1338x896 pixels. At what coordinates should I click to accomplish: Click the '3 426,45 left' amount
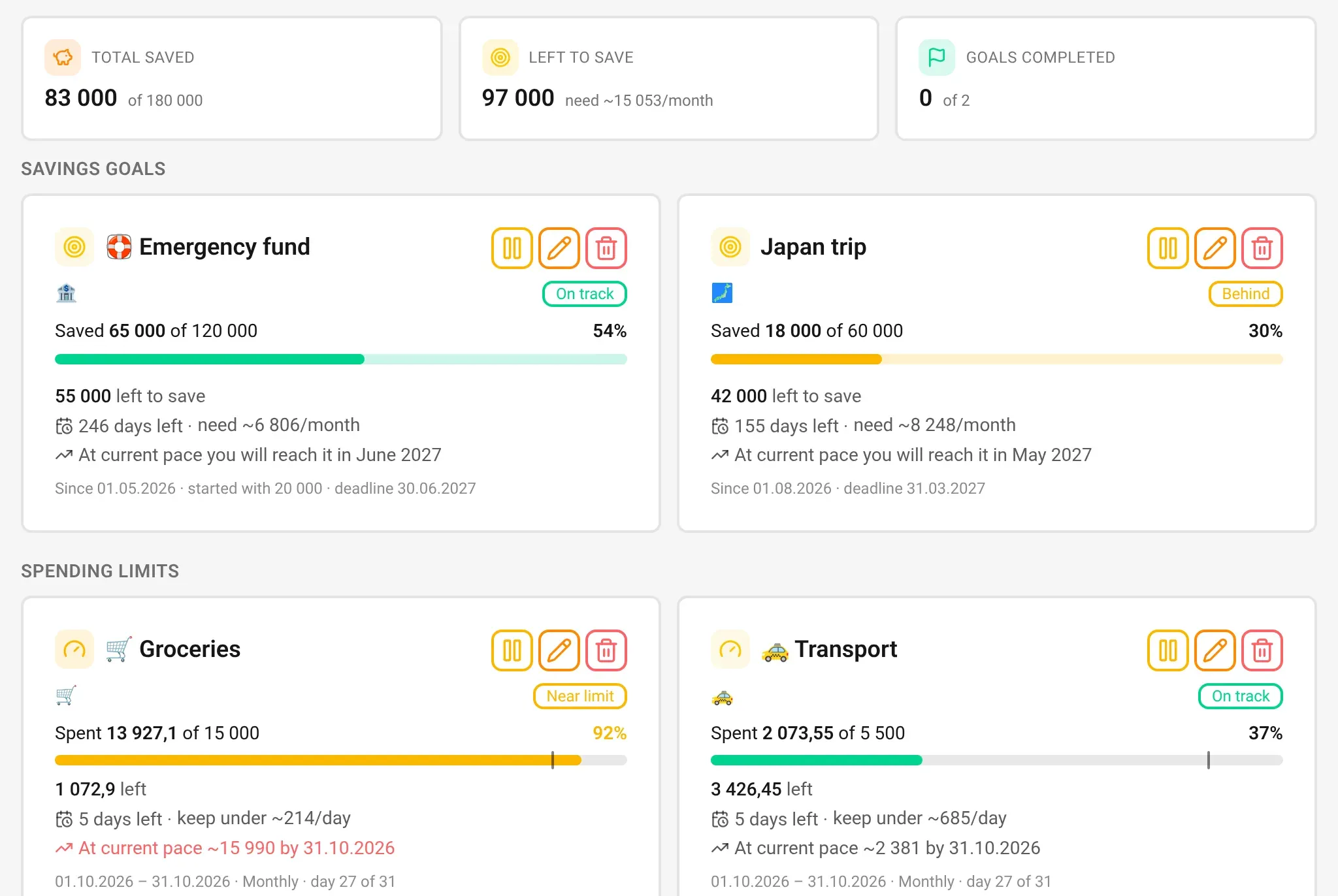pos(762,790)
